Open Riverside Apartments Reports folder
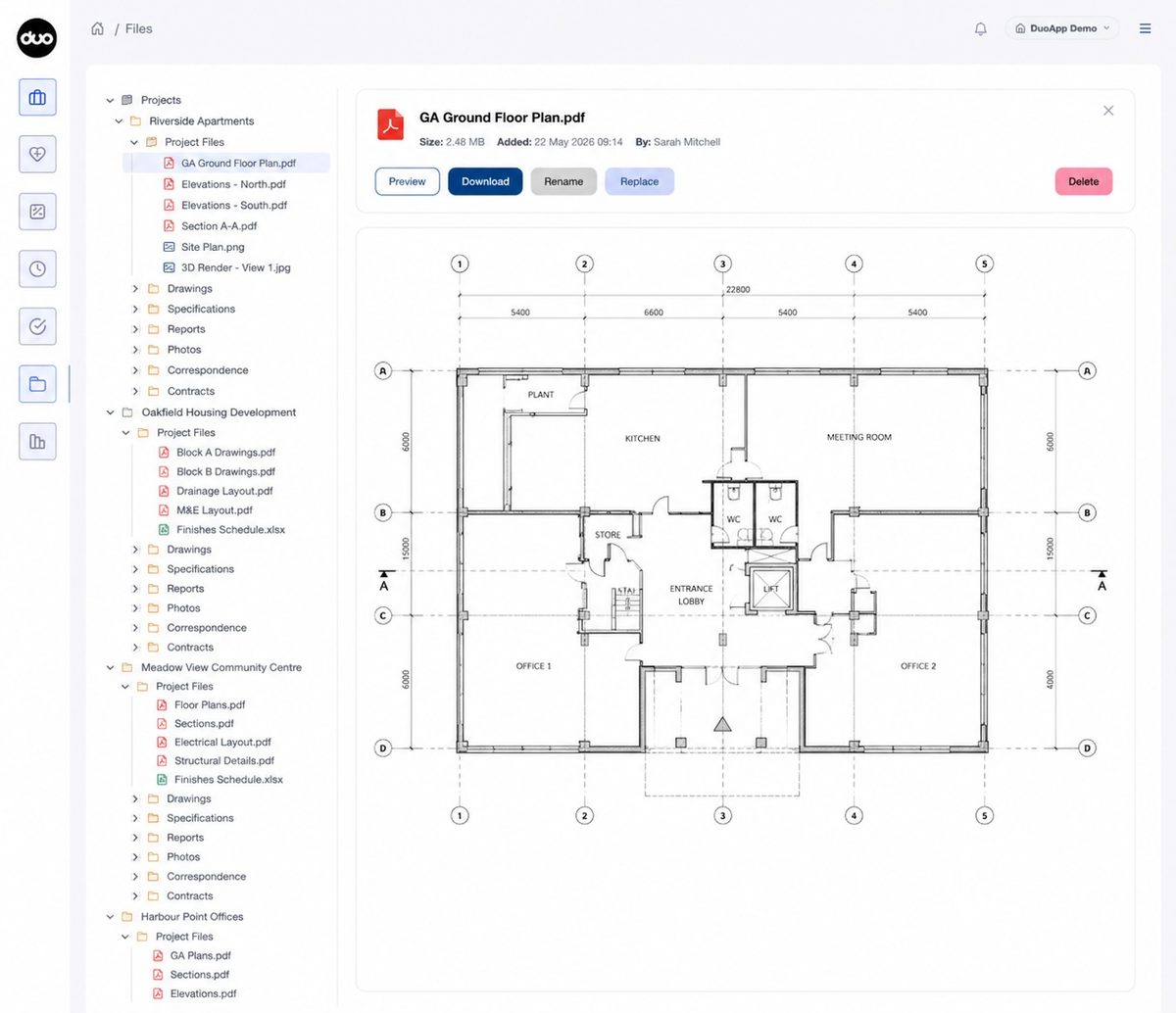This screenshot has height=1013, width=1176. point(186,329)
